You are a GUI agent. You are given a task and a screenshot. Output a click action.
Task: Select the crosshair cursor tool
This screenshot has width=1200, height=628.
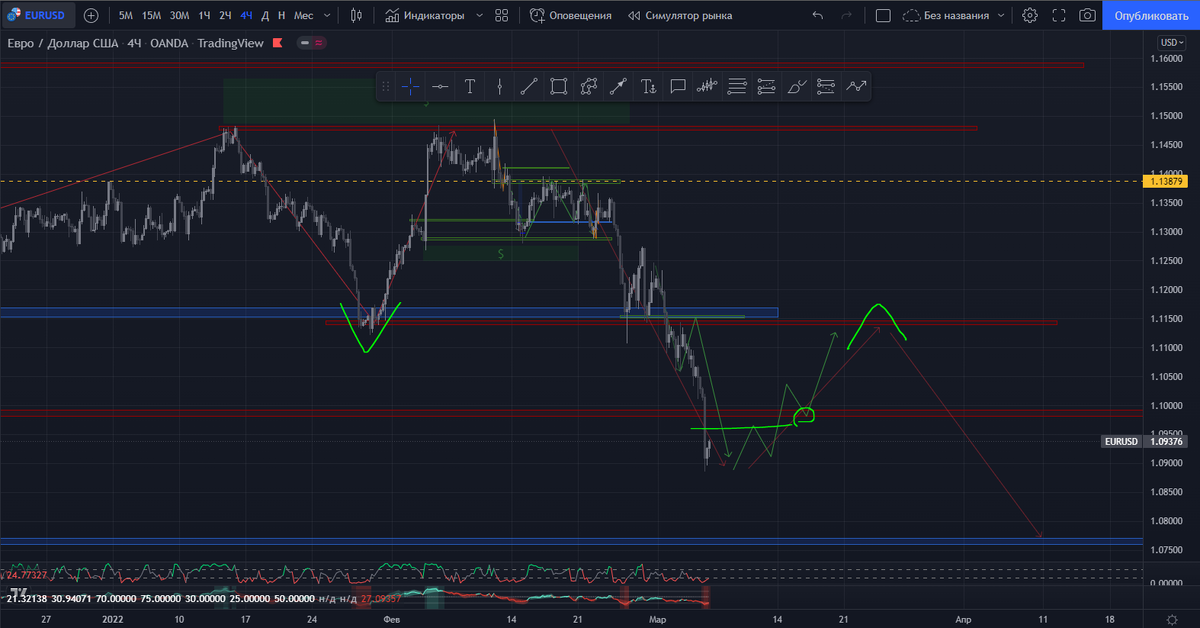pyautogui.click(x=410, y=86)
